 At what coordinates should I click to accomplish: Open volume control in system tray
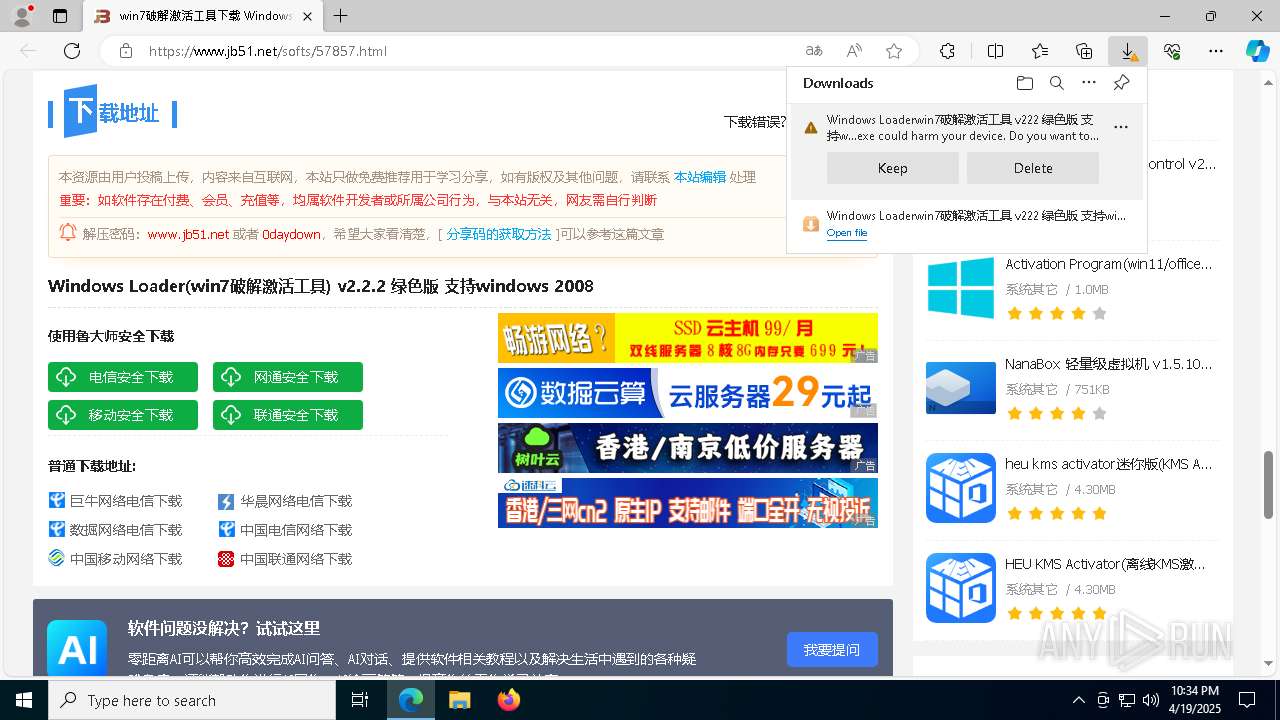click(1151, 700)
